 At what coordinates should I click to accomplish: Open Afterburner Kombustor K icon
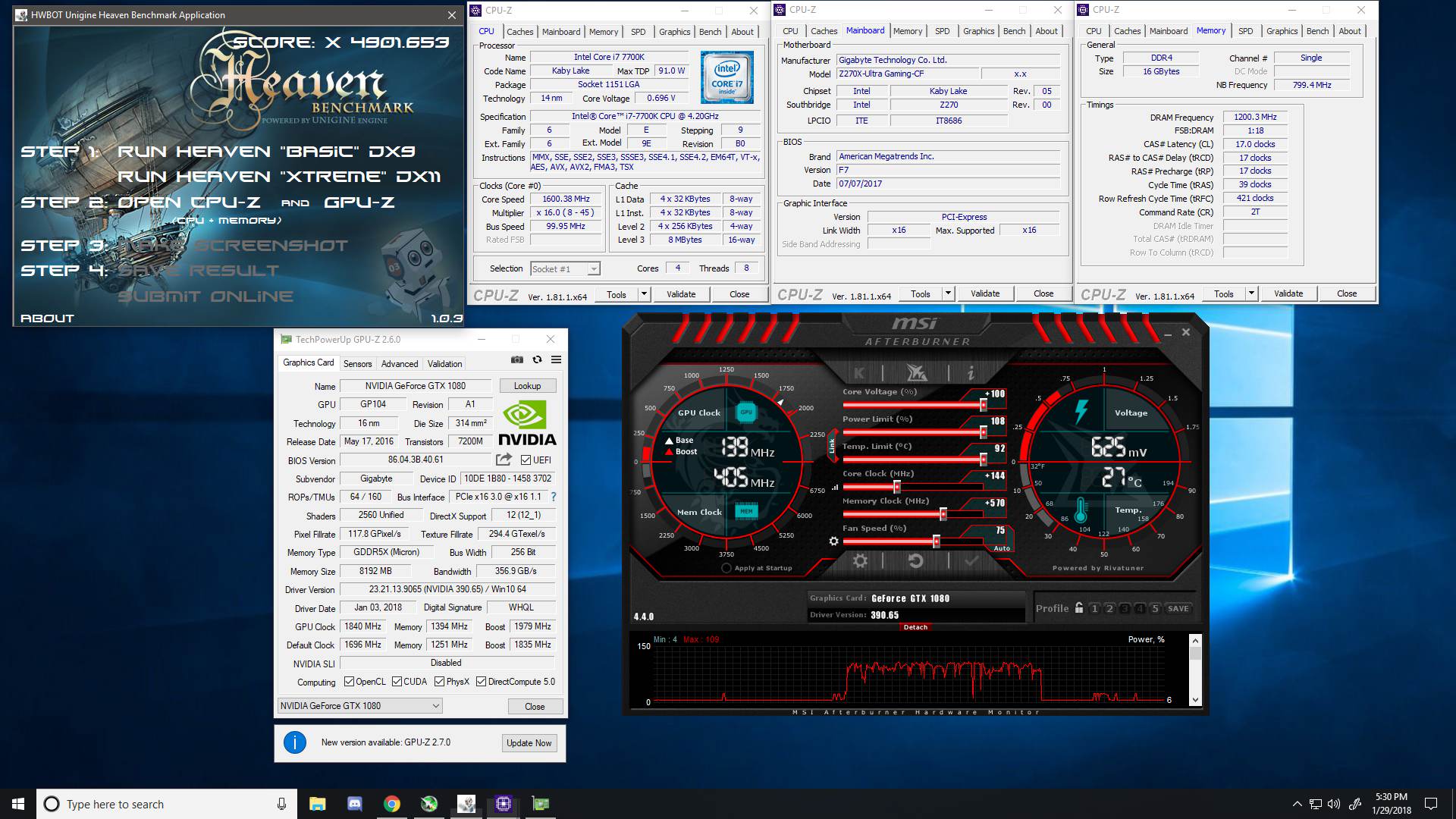[859, 372]
